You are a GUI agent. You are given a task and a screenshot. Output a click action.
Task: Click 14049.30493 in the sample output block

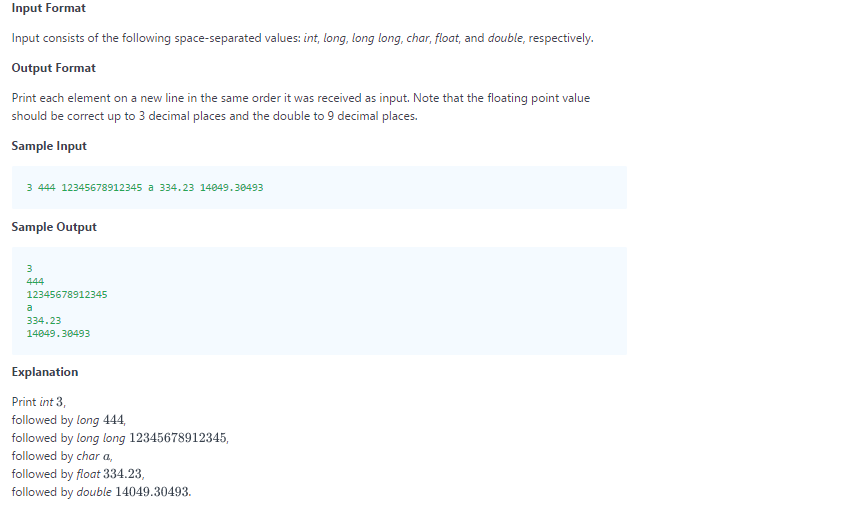pyautogui.click(x=58, y=333)
